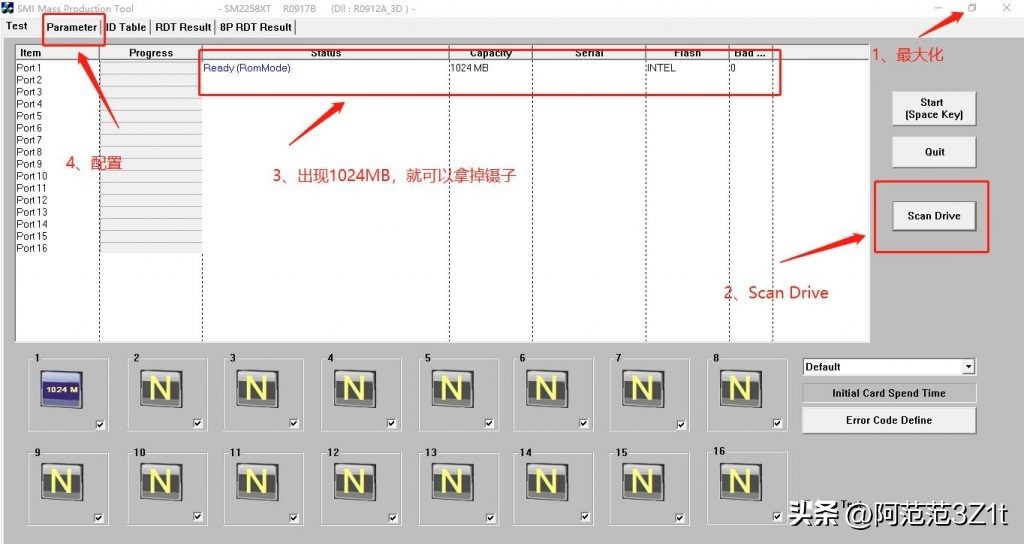Select the port 15 N status icon
1024x544 pixels.
point(643,482)
